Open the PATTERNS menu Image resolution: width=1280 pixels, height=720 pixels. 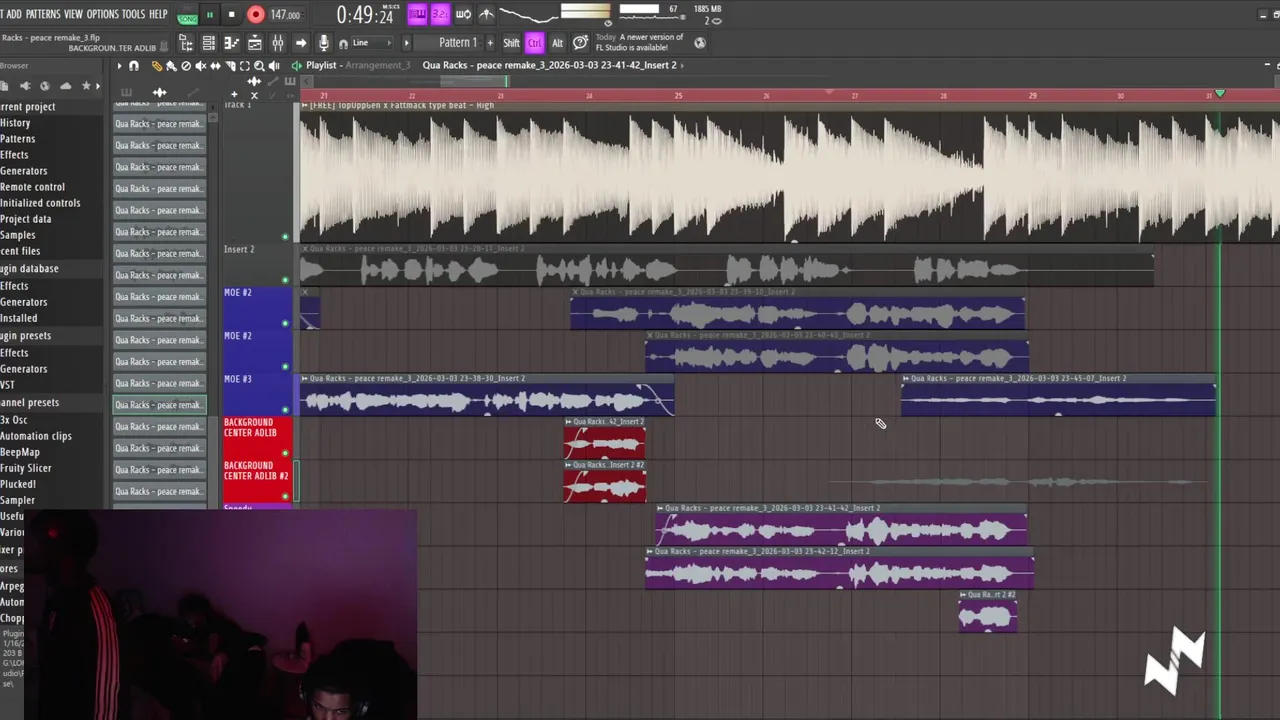(x=43, y=14)
